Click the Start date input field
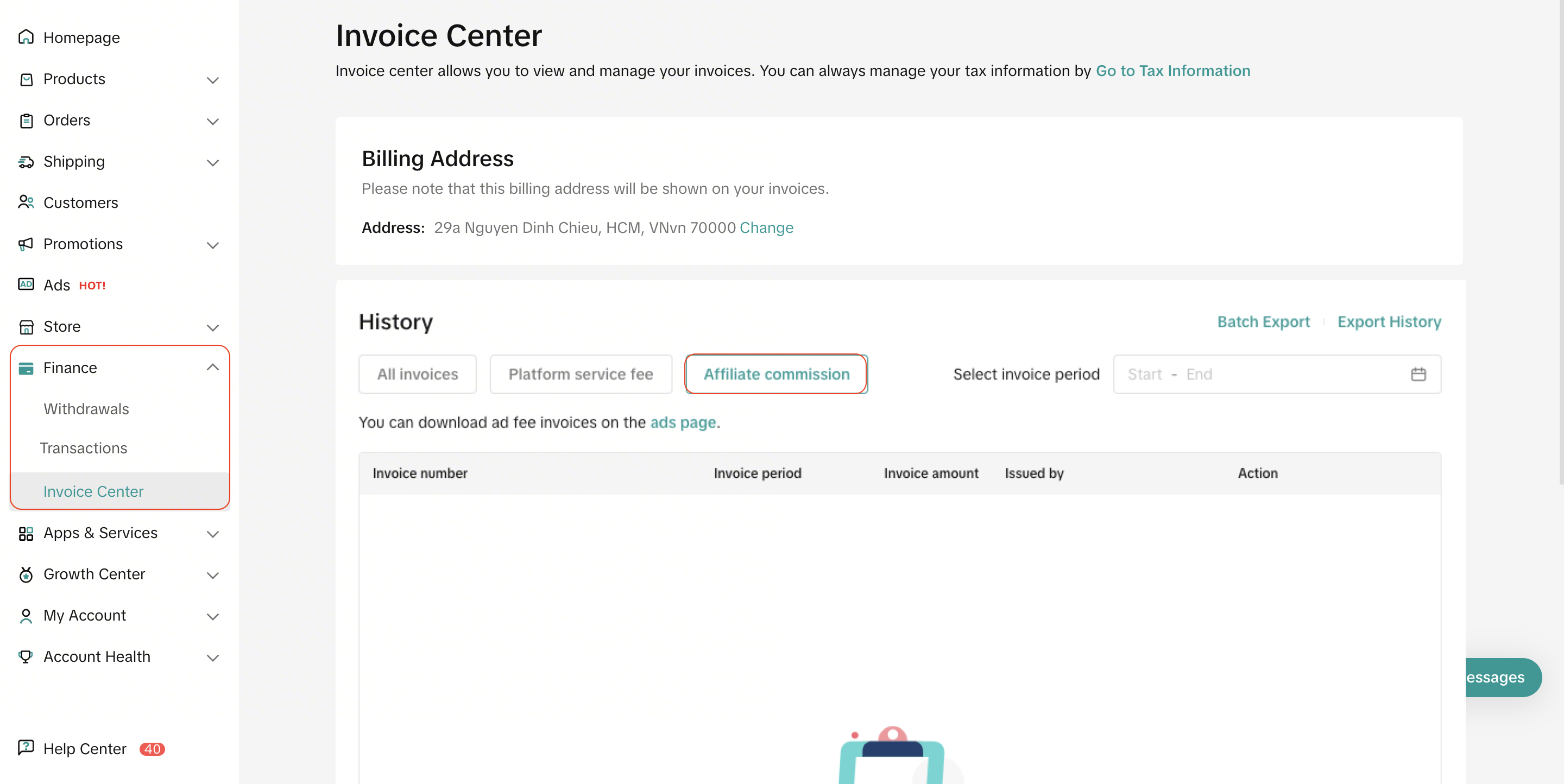The height and width of the screenshot is (784, 1564). 1144,375
